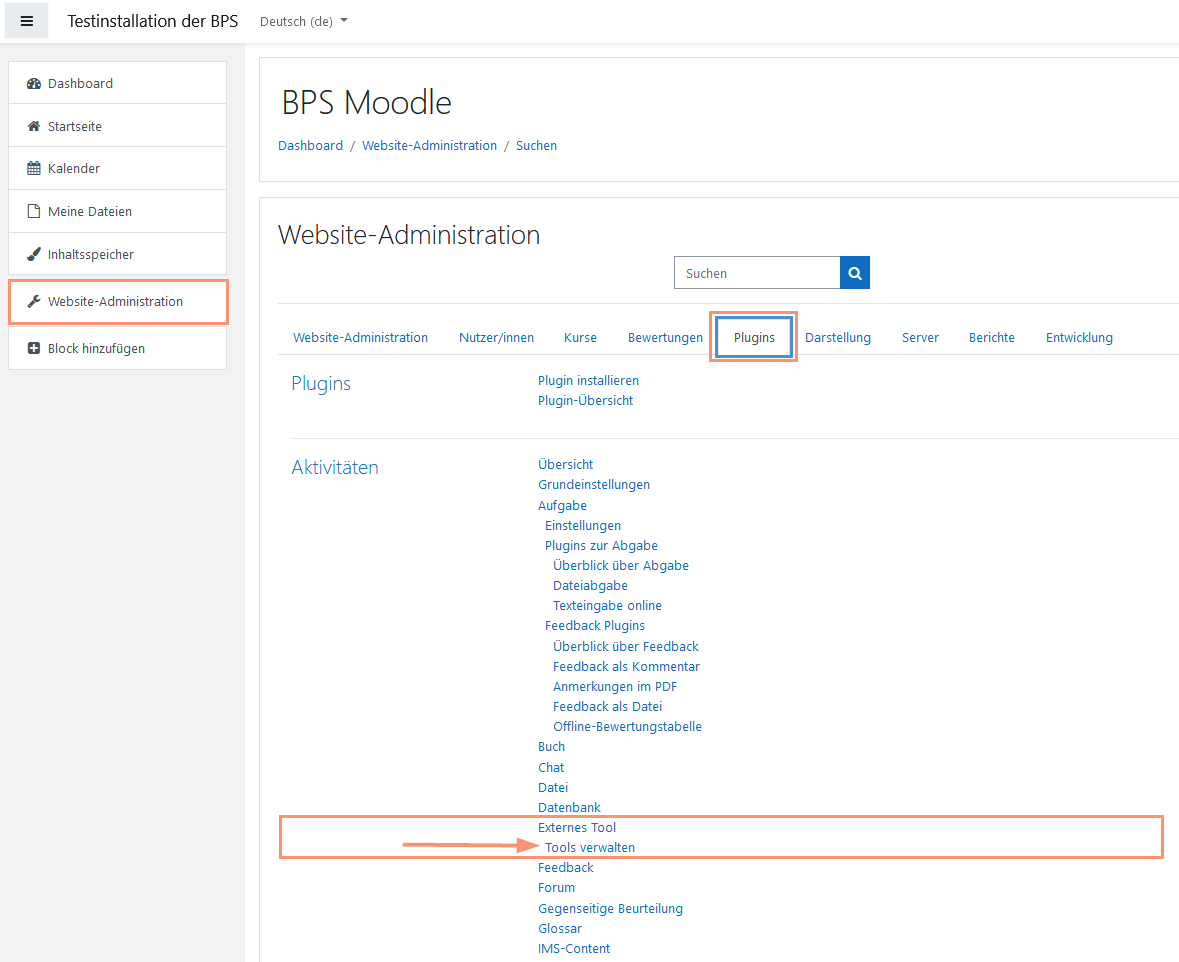Click the Startseite home icon
This screenshot has height=962, width=1179.
36,125
